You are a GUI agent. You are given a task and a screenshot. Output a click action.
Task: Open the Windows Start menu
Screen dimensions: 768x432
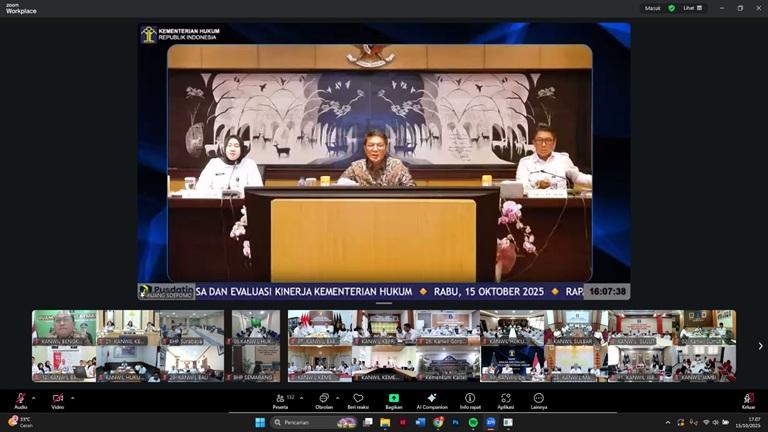[x=260, y=422]
